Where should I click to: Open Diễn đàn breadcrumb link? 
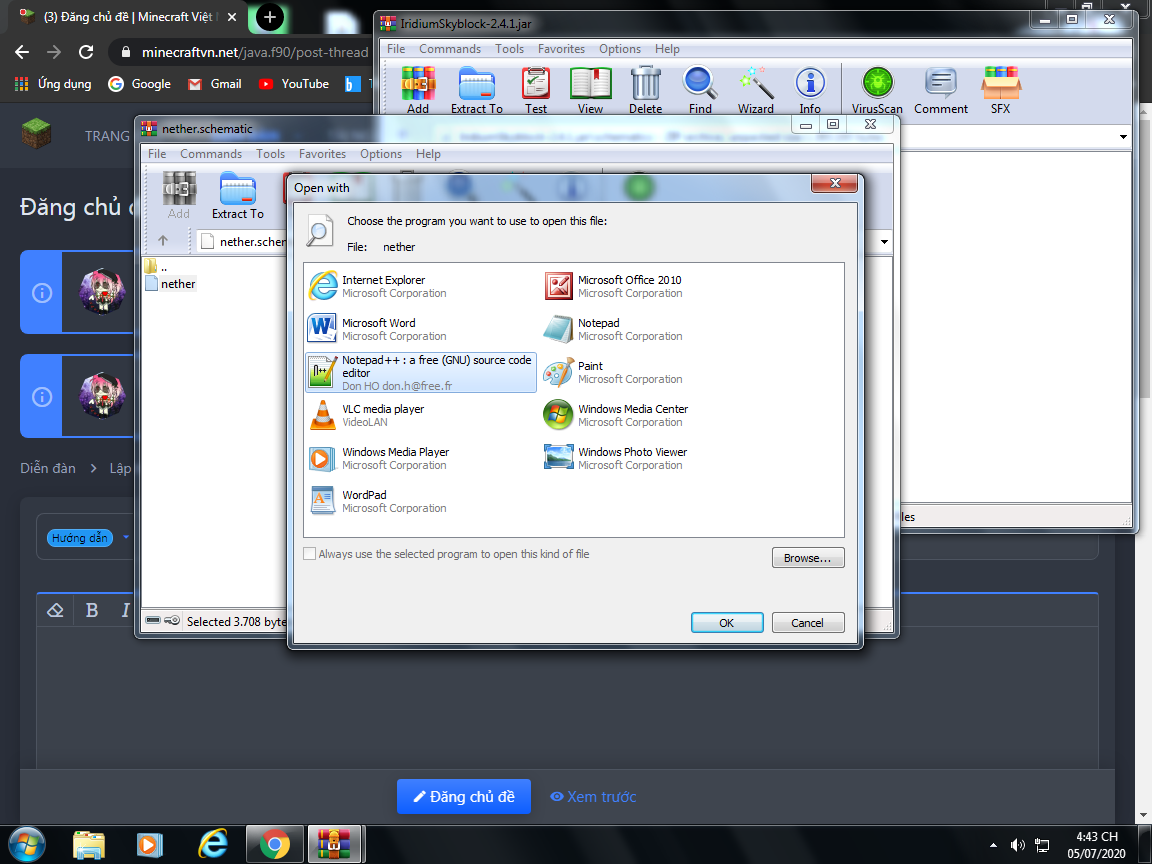48,468
